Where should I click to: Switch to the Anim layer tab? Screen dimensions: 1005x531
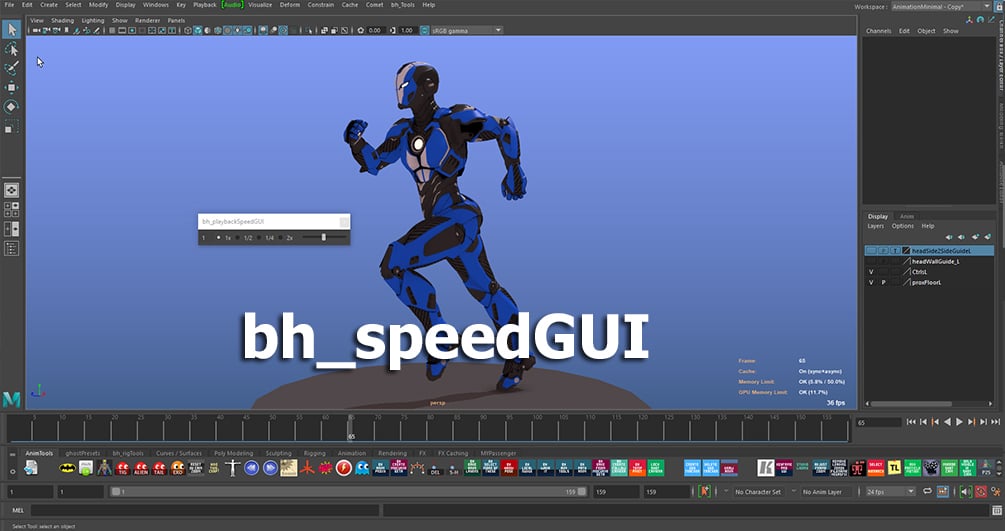907,216
